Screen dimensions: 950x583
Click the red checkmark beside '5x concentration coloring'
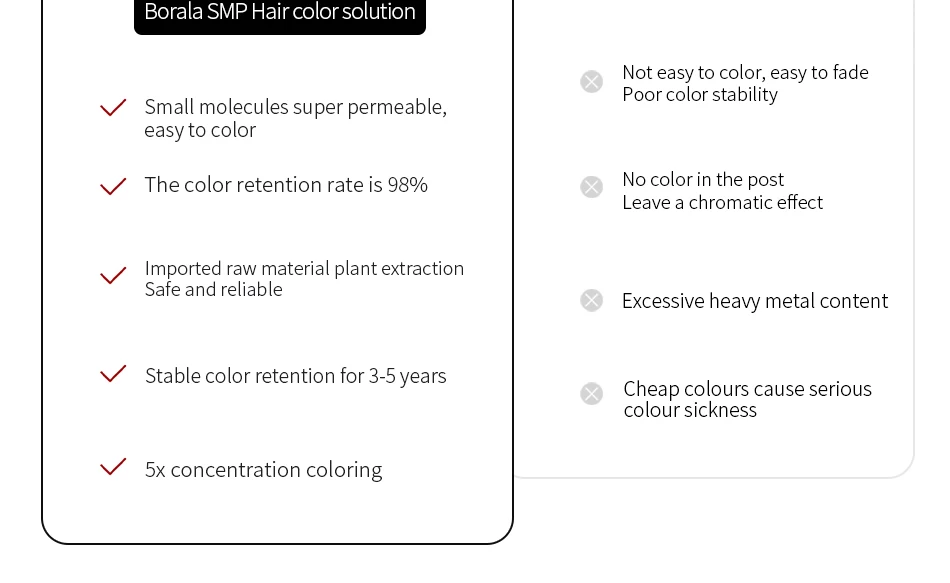point(113,467)
